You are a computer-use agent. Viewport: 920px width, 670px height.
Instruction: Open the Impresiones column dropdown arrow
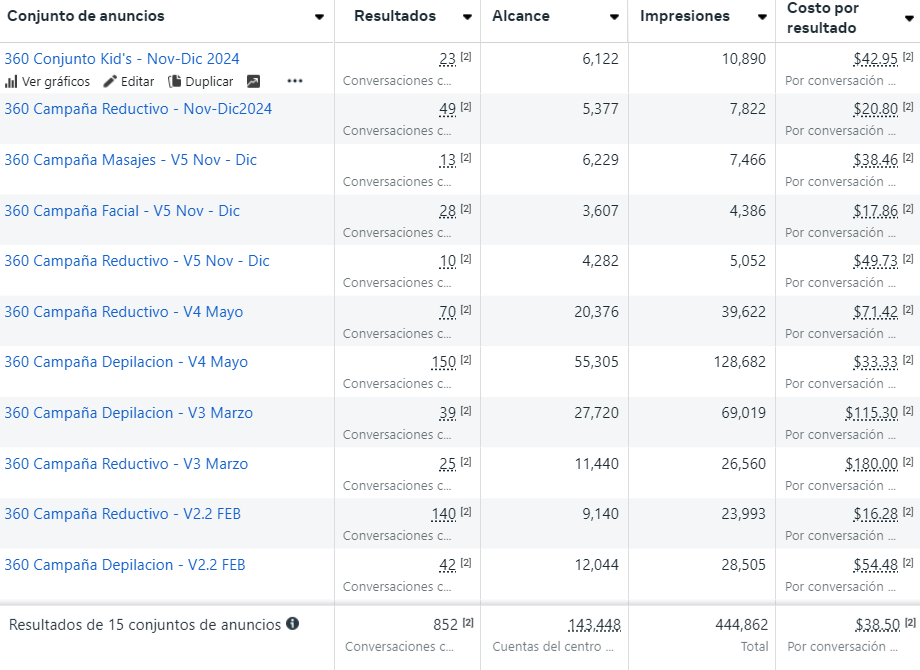tap(761, 17)
